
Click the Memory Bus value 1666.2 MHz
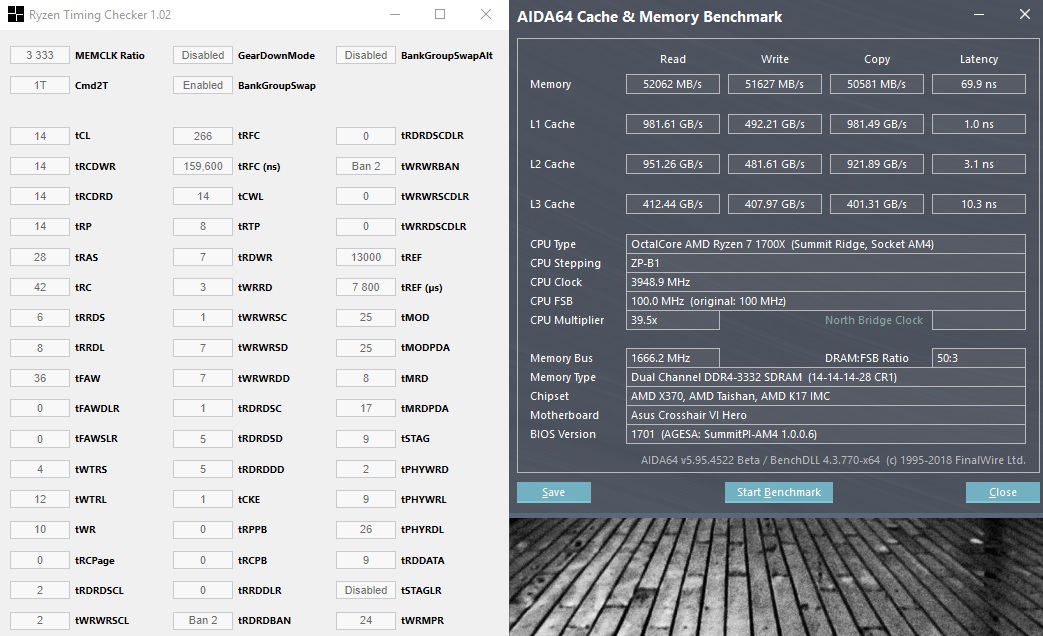pyautogui.click(x=672, y=358)
